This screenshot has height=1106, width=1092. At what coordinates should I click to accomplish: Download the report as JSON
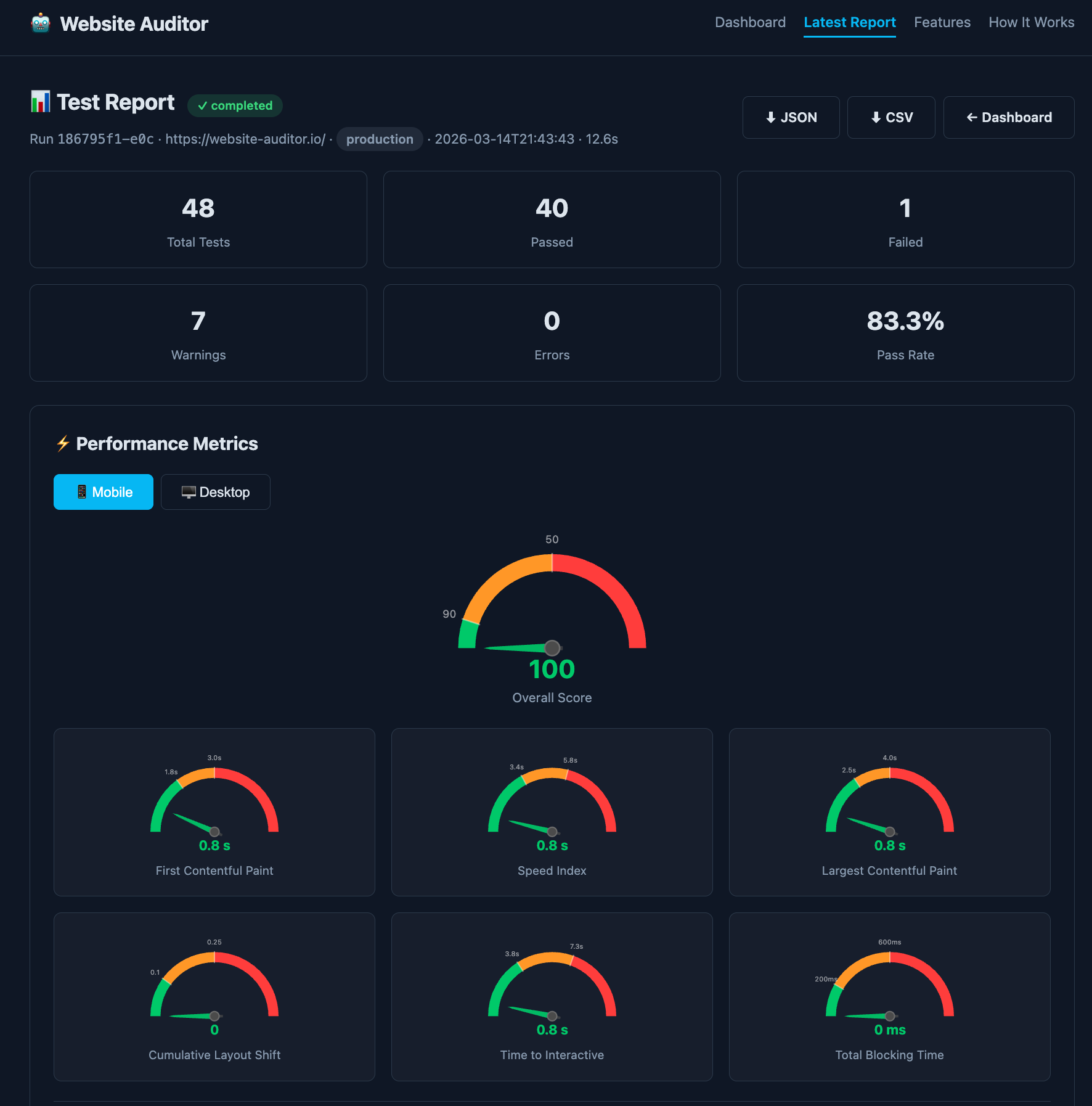[x=791, y=117]
